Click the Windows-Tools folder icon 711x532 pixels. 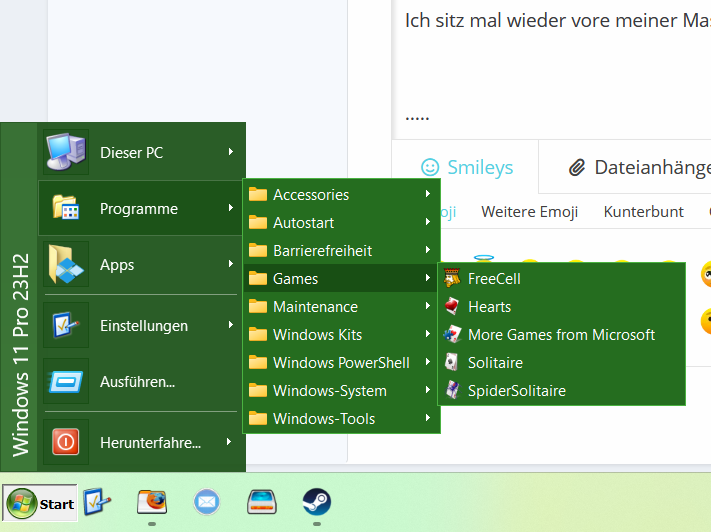click(x=258, y=418)
